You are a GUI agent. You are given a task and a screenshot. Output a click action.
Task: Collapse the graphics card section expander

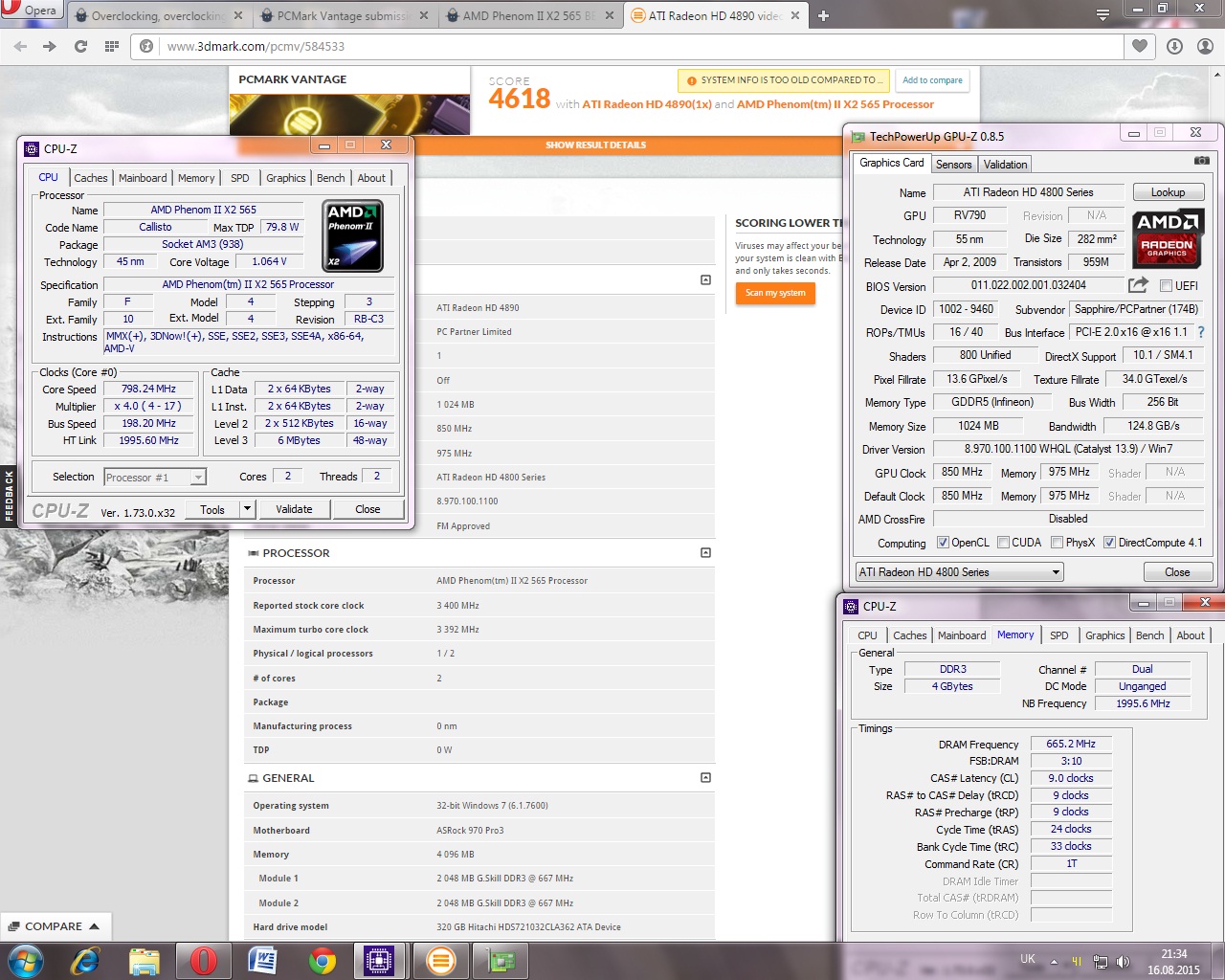705,279
